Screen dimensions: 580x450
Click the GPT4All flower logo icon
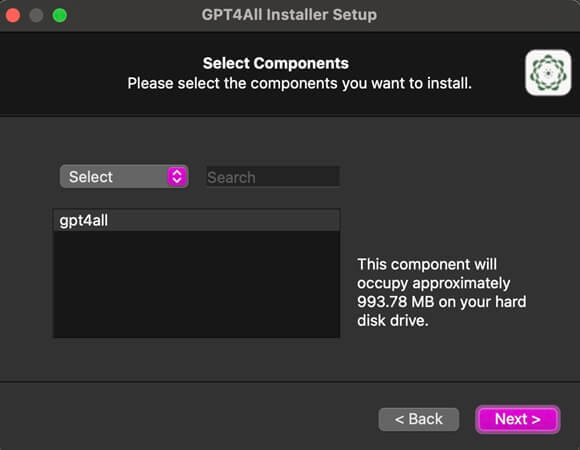(548, 72)
